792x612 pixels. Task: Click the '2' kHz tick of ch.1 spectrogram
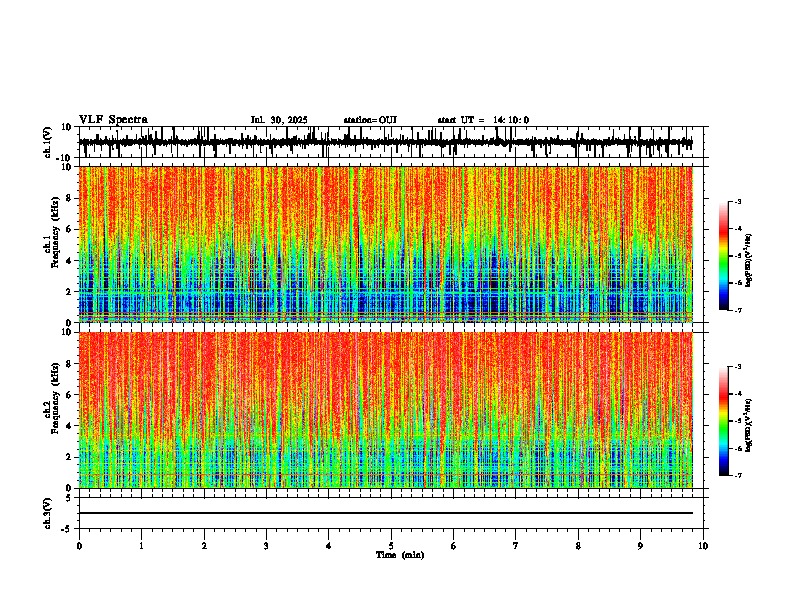tap(69, 291)
